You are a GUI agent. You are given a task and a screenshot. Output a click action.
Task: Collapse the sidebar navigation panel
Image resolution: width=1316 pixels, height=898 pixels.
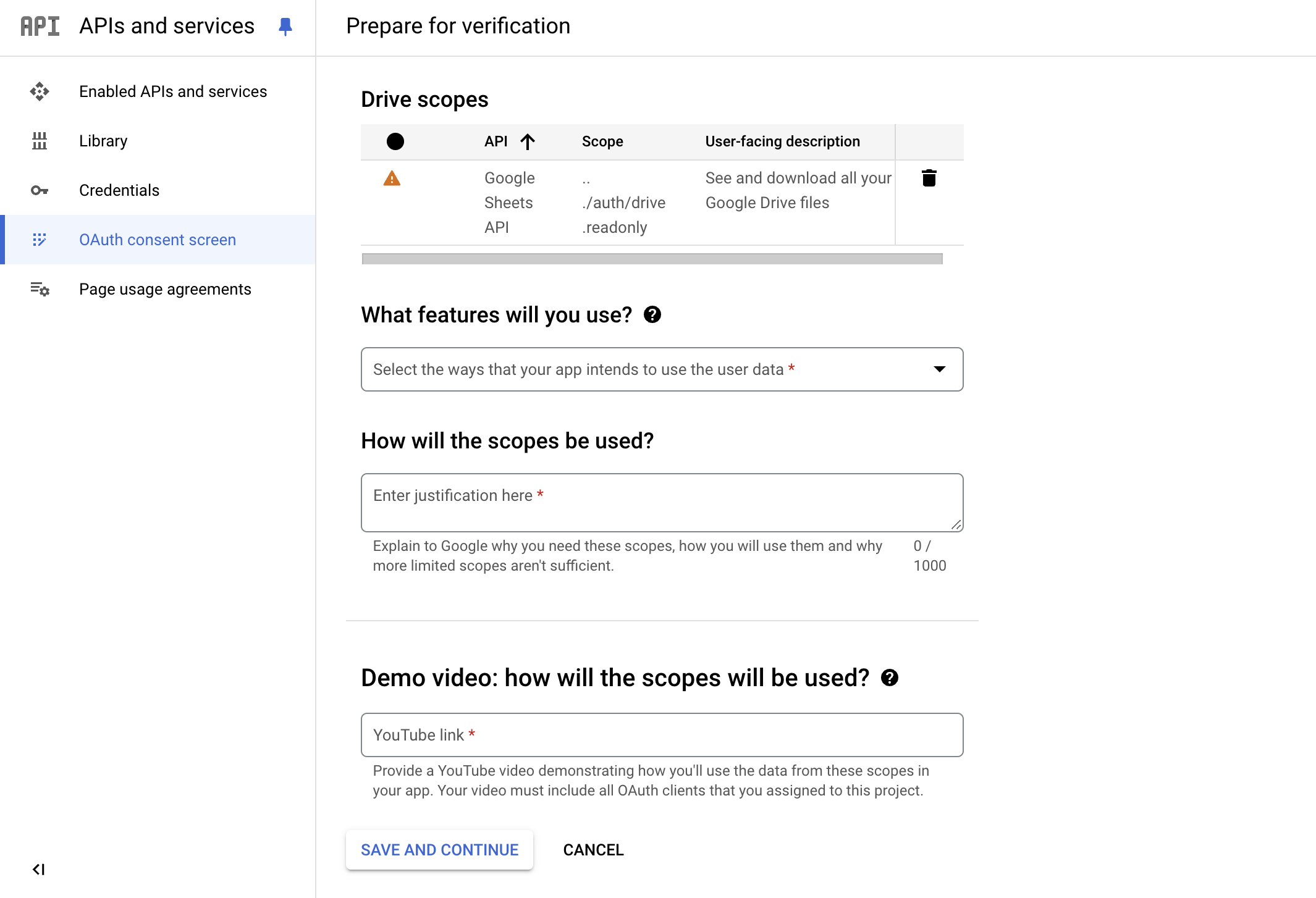38,869
